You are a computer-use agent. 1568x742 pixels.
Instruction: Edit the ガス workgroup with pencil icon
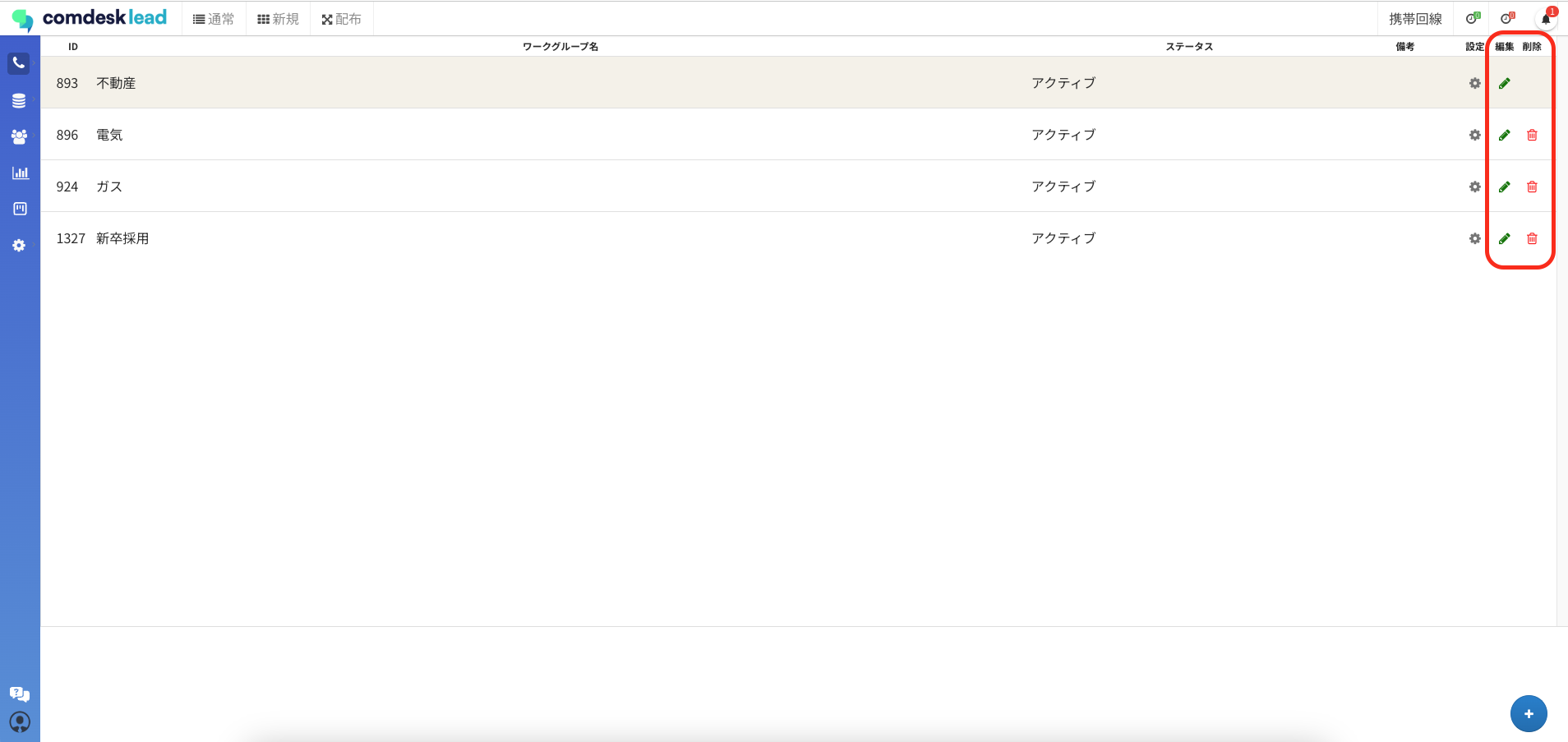(1505, 187)
